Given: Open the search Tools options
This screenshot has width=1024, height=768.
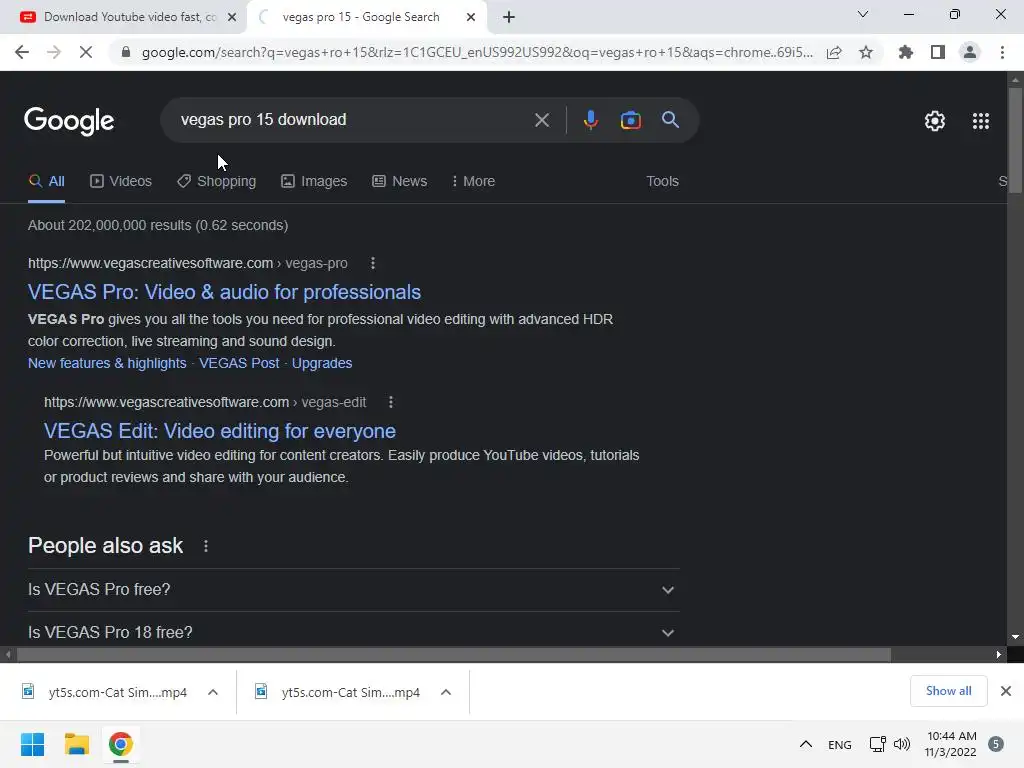Looking at the screenshot, I should (662, 182).
